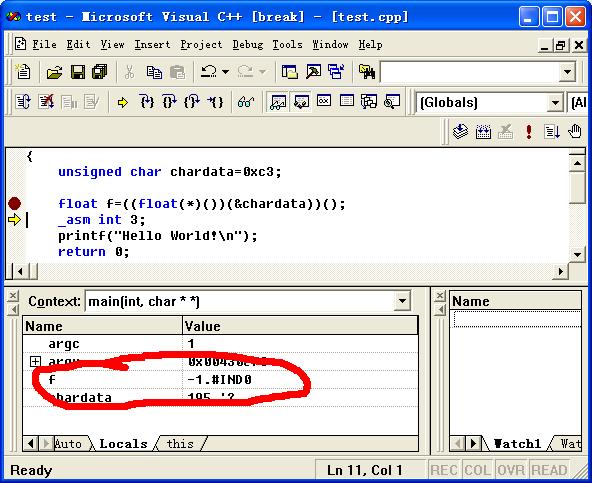Viewport: 592px width, 483px height.
Task: Open a file with the folder icon
Action: tap(55, 72)
